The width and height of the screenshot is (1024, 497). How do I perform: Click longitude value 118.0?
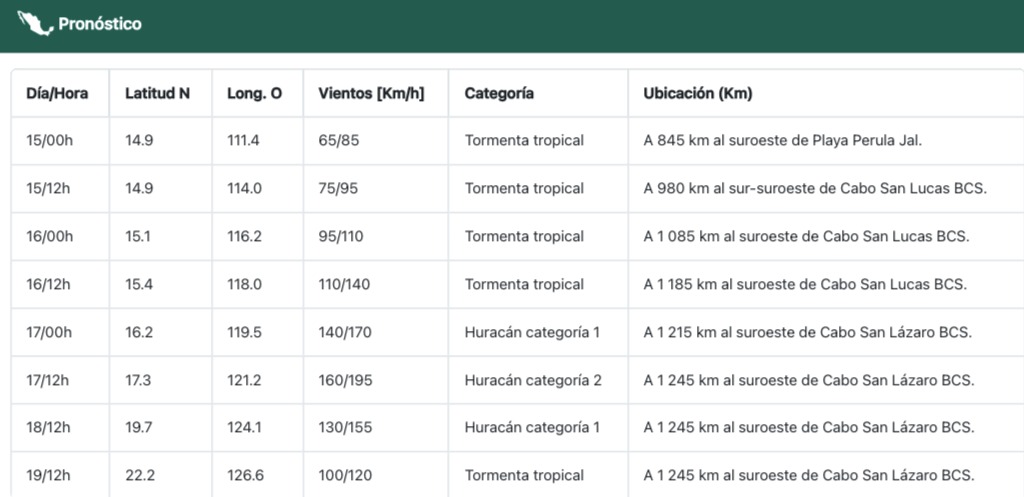(x=244, y=284)
